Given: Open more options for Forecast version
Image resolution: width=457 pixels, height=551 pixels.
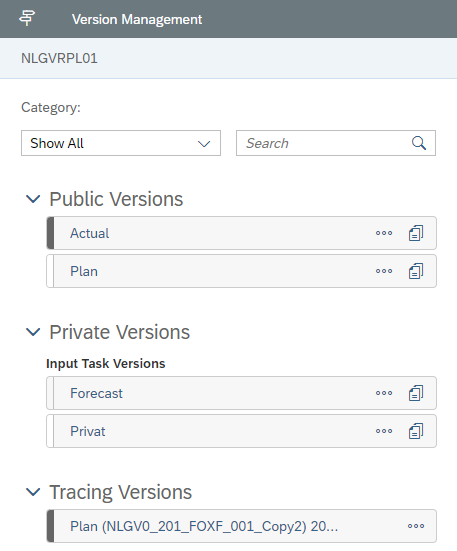Looking at the screenshot, I should [384, 393].
